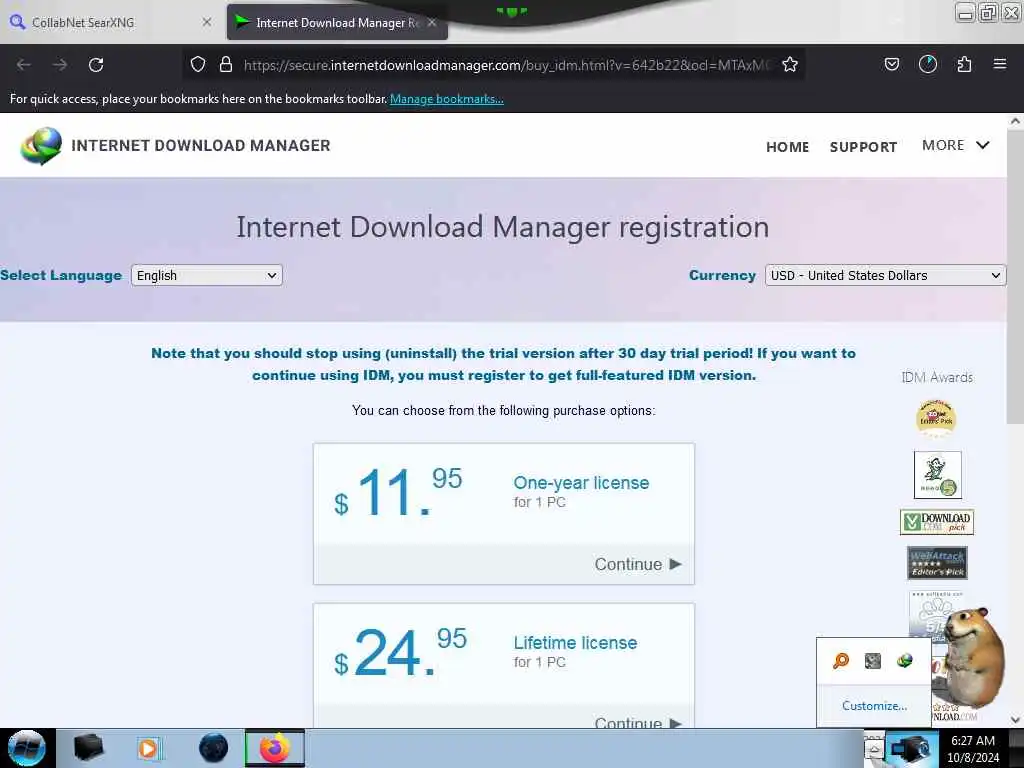Open the Firefox hamburger application menu
Screen dimensions: 1024x768
[x=1000, y=64]
